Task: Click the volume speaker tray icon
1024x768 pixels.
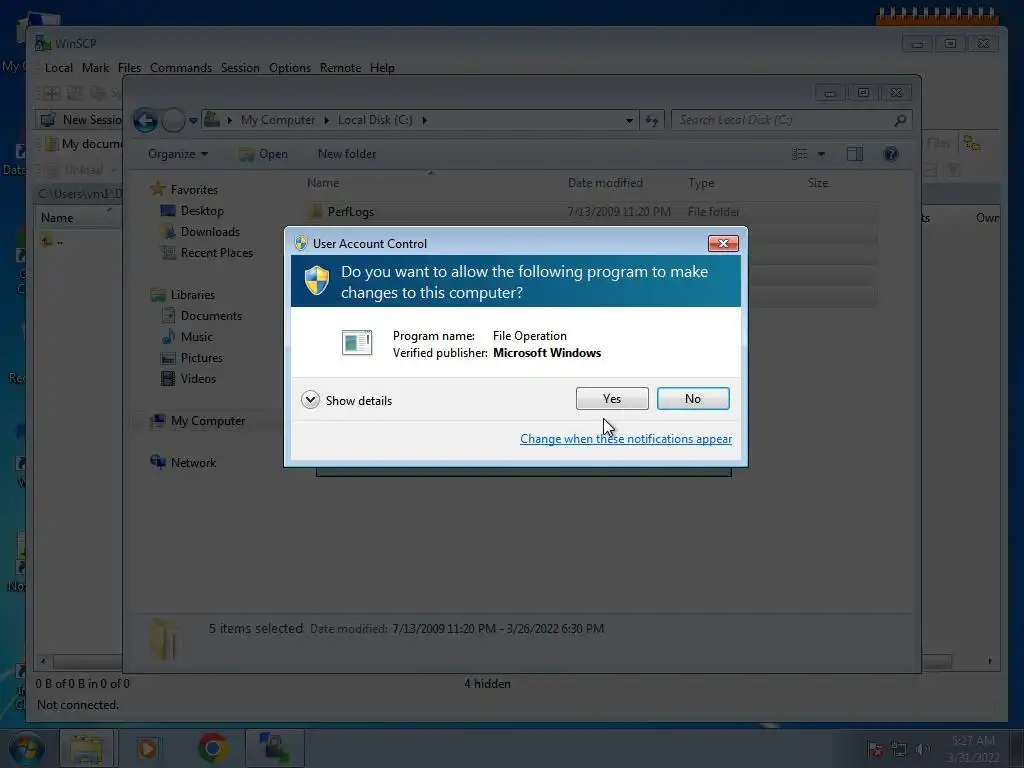Action: point(922,750)
